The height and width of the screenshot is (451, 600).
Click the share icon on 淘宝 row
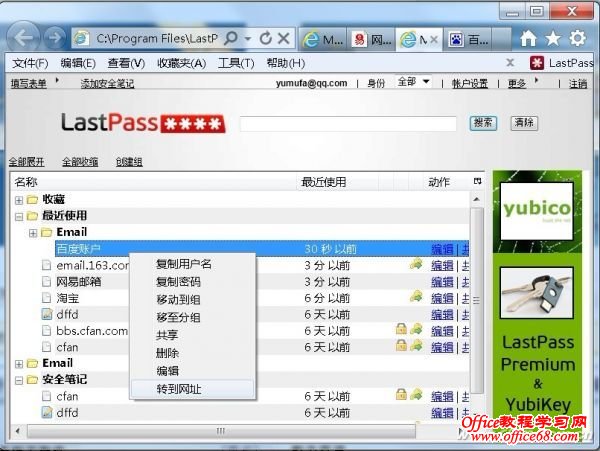point(416,296)
